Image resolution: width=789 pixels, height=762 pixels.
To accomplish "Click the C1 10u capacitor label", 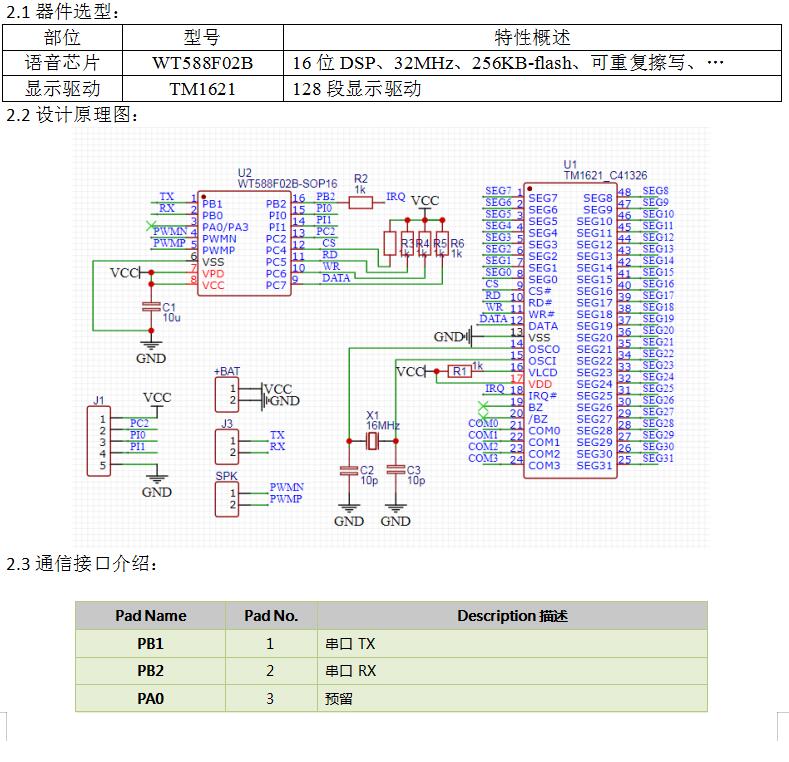I will pyautogui.click(x=171, y=312).
